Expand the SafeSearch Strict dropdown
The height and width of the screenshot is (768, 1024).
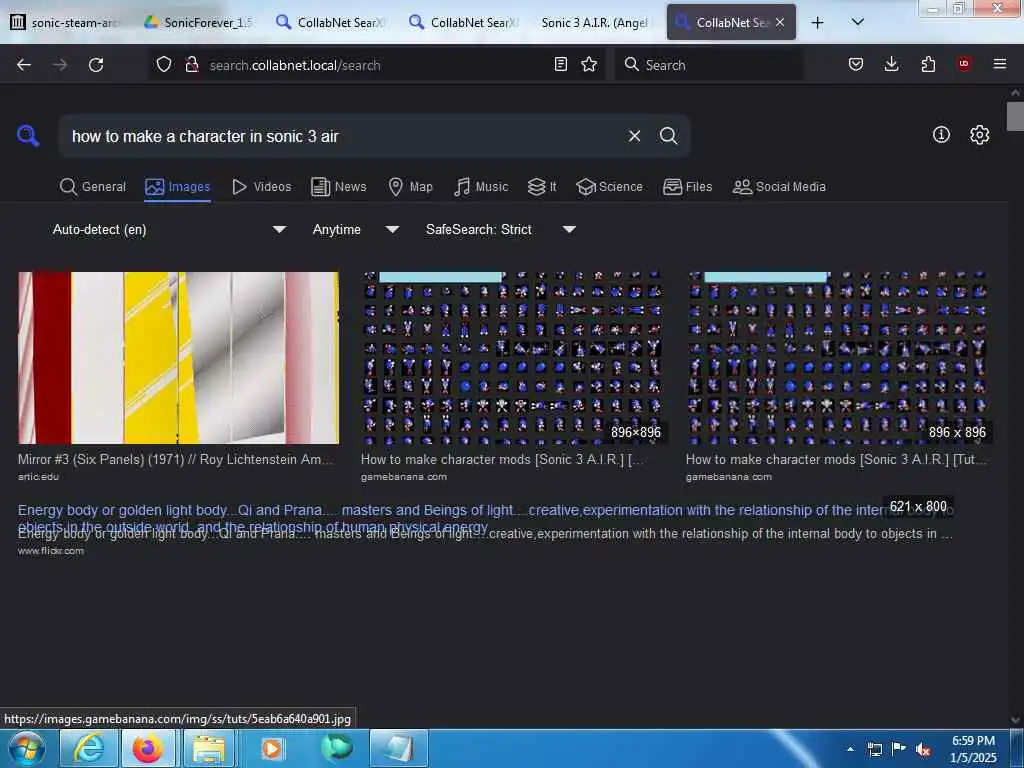(500, 229)
